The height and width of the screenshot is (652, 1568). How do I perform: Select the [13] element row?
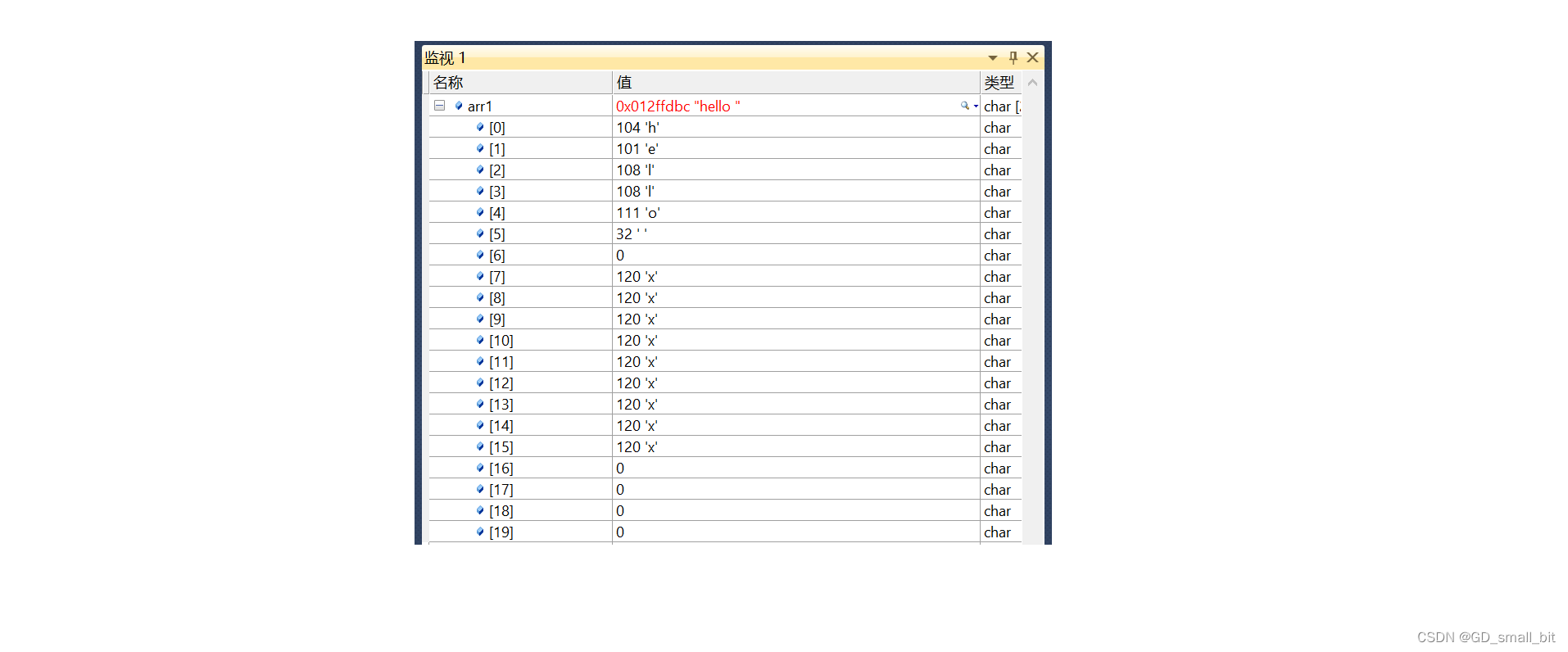click(x=725, y=405)
